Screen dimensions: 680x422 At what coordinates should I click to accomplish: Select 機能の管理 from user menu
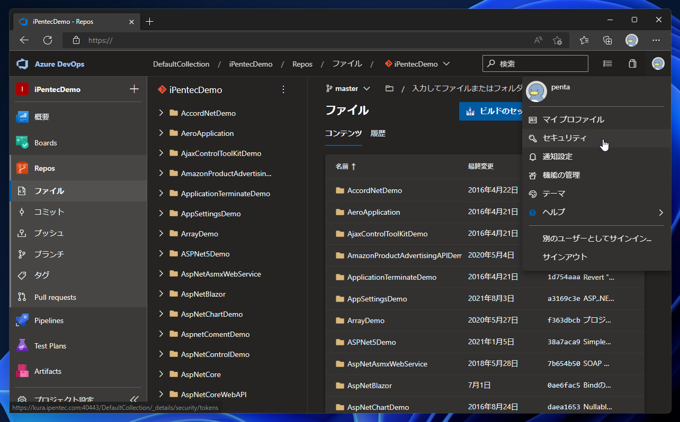click(x=596, y=175)
